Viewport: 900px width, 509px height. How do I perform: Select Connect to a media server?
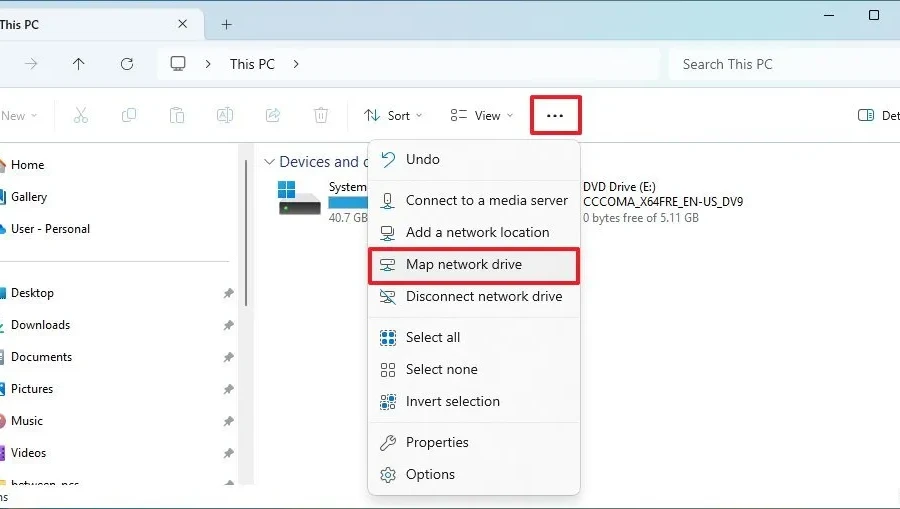click(x=474, y=200)
